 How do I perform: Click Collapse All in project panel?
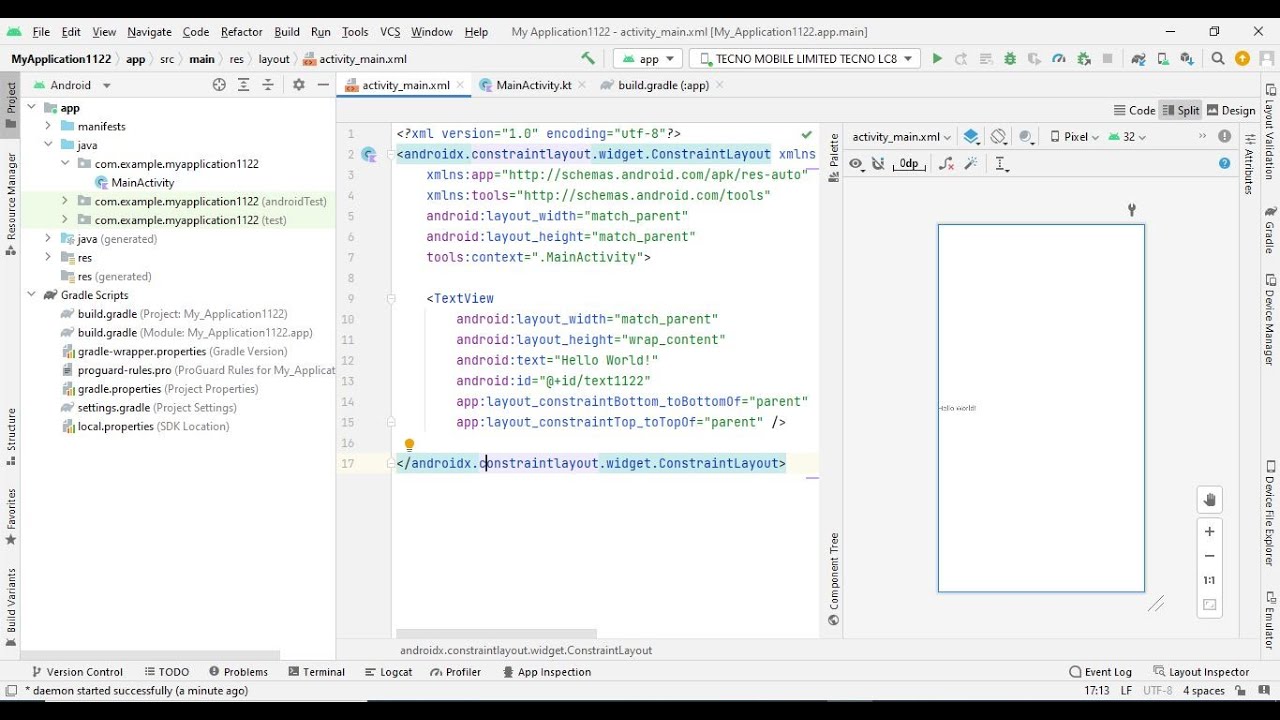coord(267,85)
